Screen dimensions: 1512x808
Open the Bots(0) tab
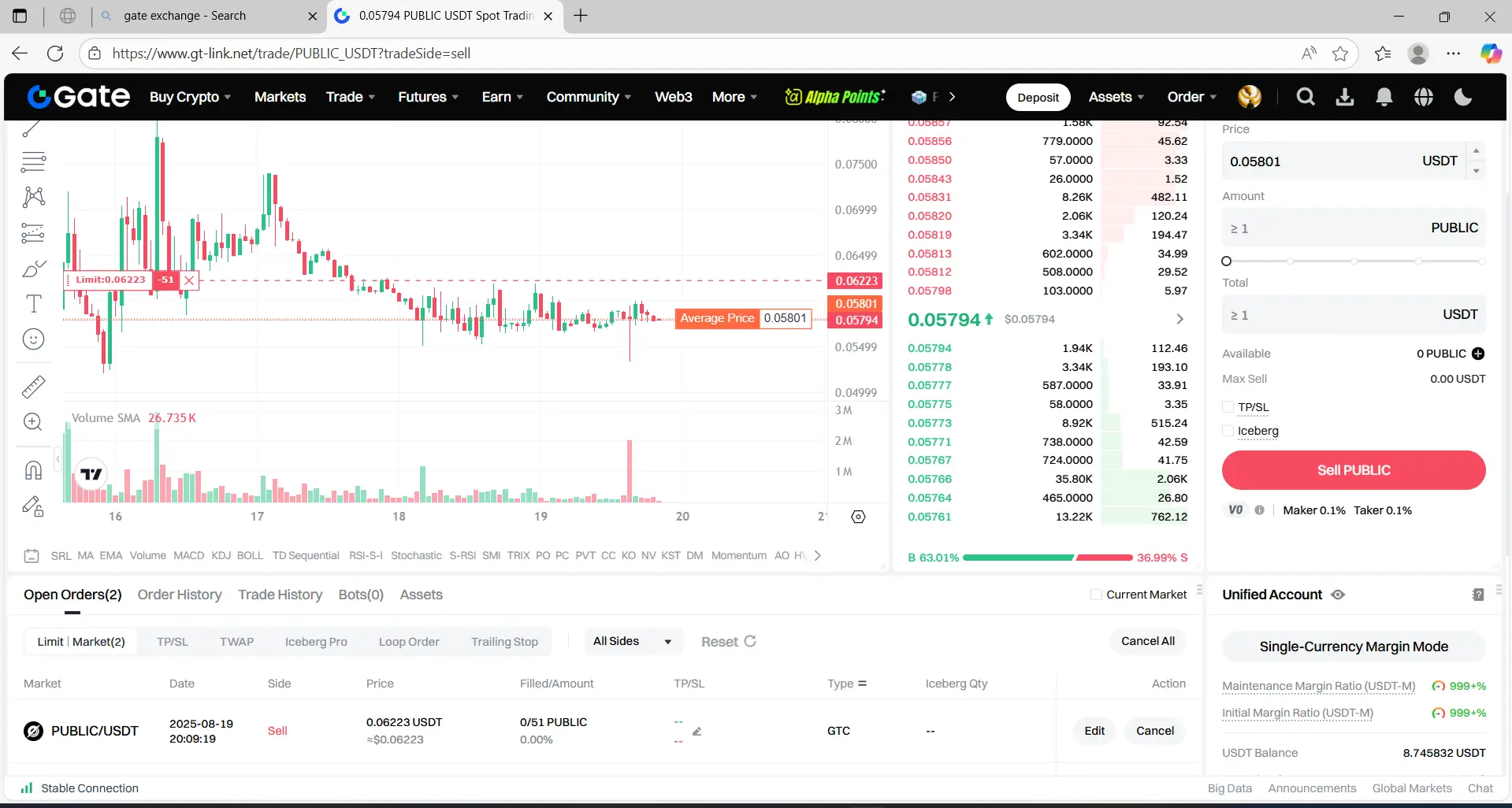361,595
